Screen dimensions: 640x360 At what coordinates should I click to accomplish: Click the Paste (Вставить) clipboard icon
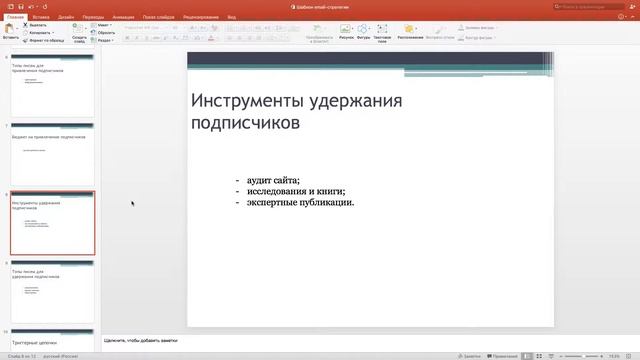click(x=9, y=29)
